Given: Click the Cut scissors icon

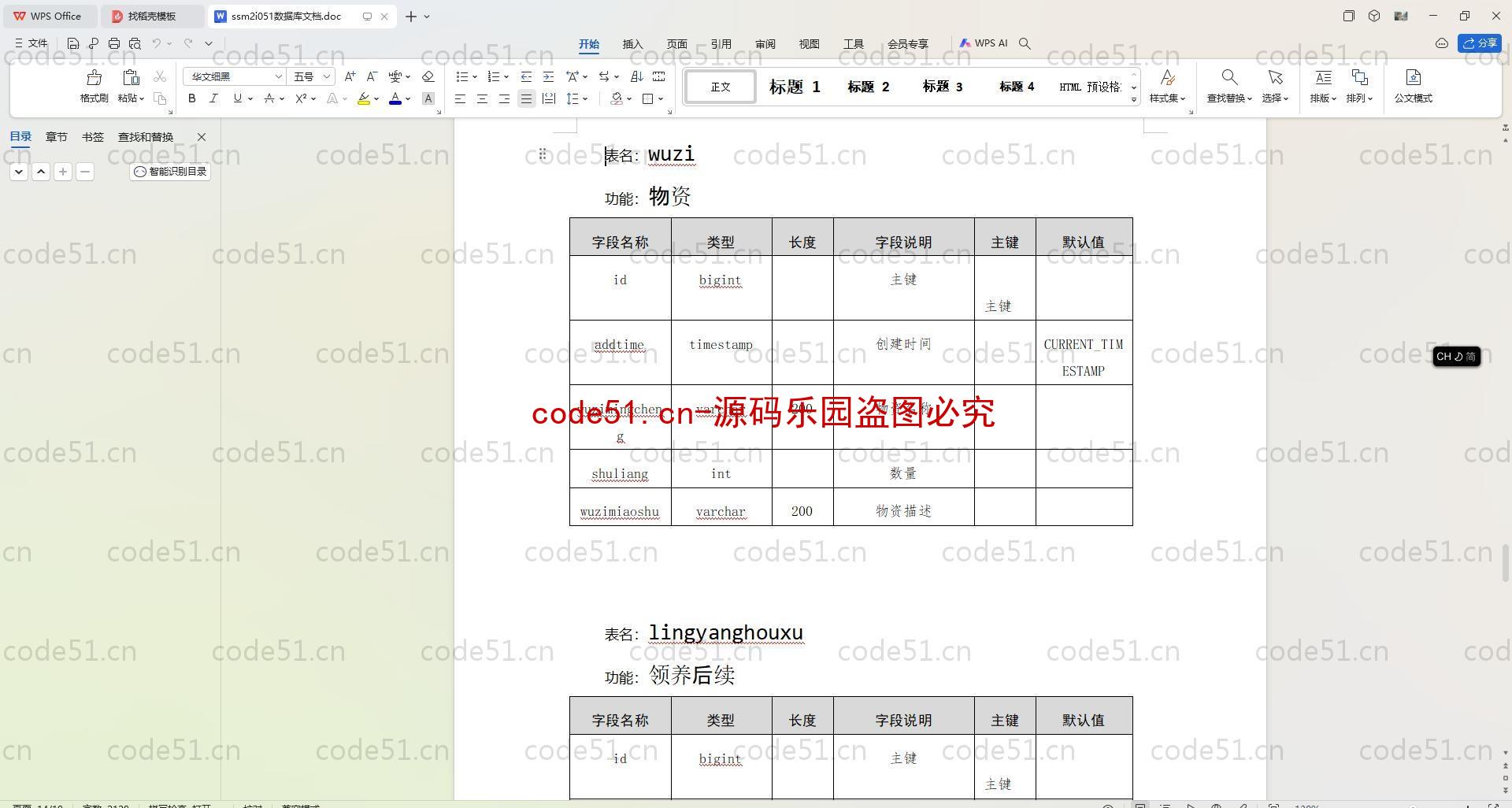Looking at the screenshot, I should [x=160, y=76].
